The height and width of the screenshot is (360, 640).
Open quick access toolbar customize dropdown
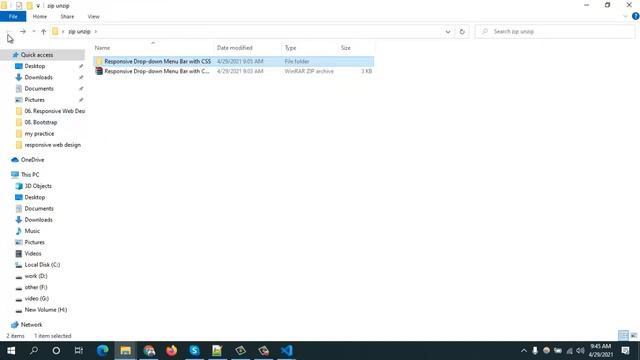pyautogui.click(x=38, y=6)
